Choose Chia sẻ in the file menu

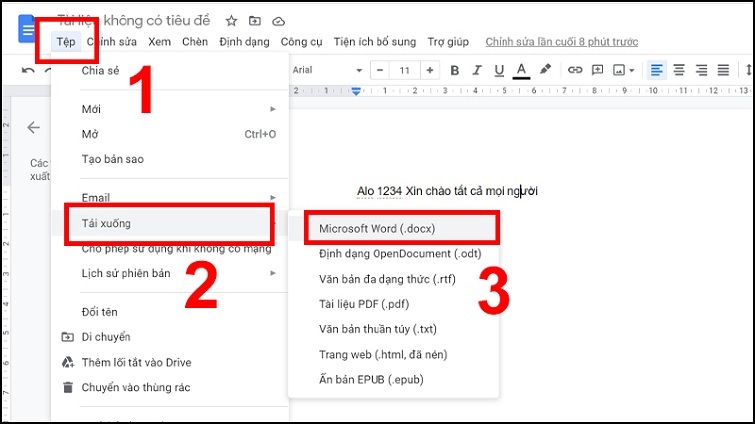(169, 71)
